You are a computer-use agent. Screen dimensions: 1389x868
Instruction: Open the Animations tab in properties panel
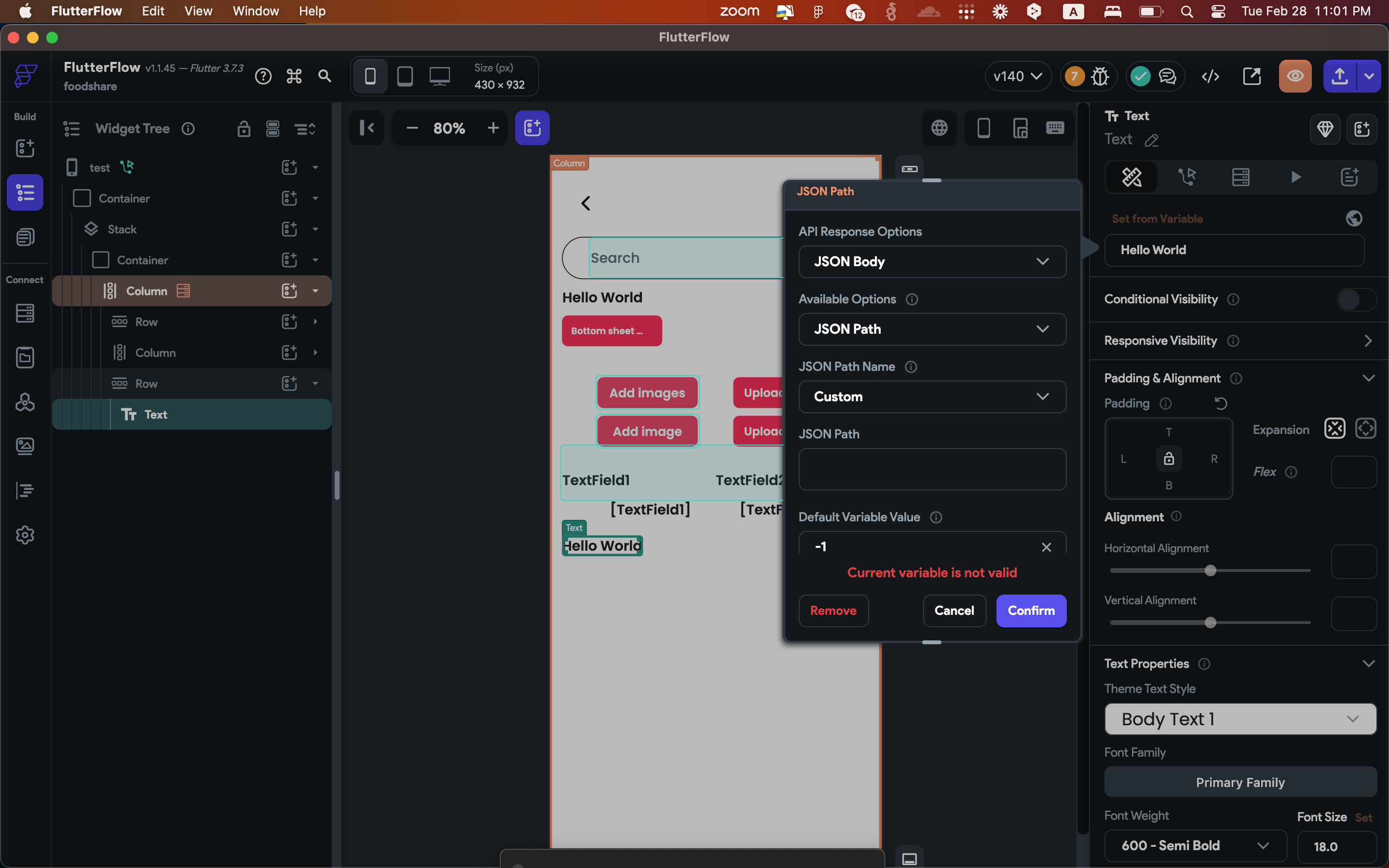click(x=1295, y=177)
